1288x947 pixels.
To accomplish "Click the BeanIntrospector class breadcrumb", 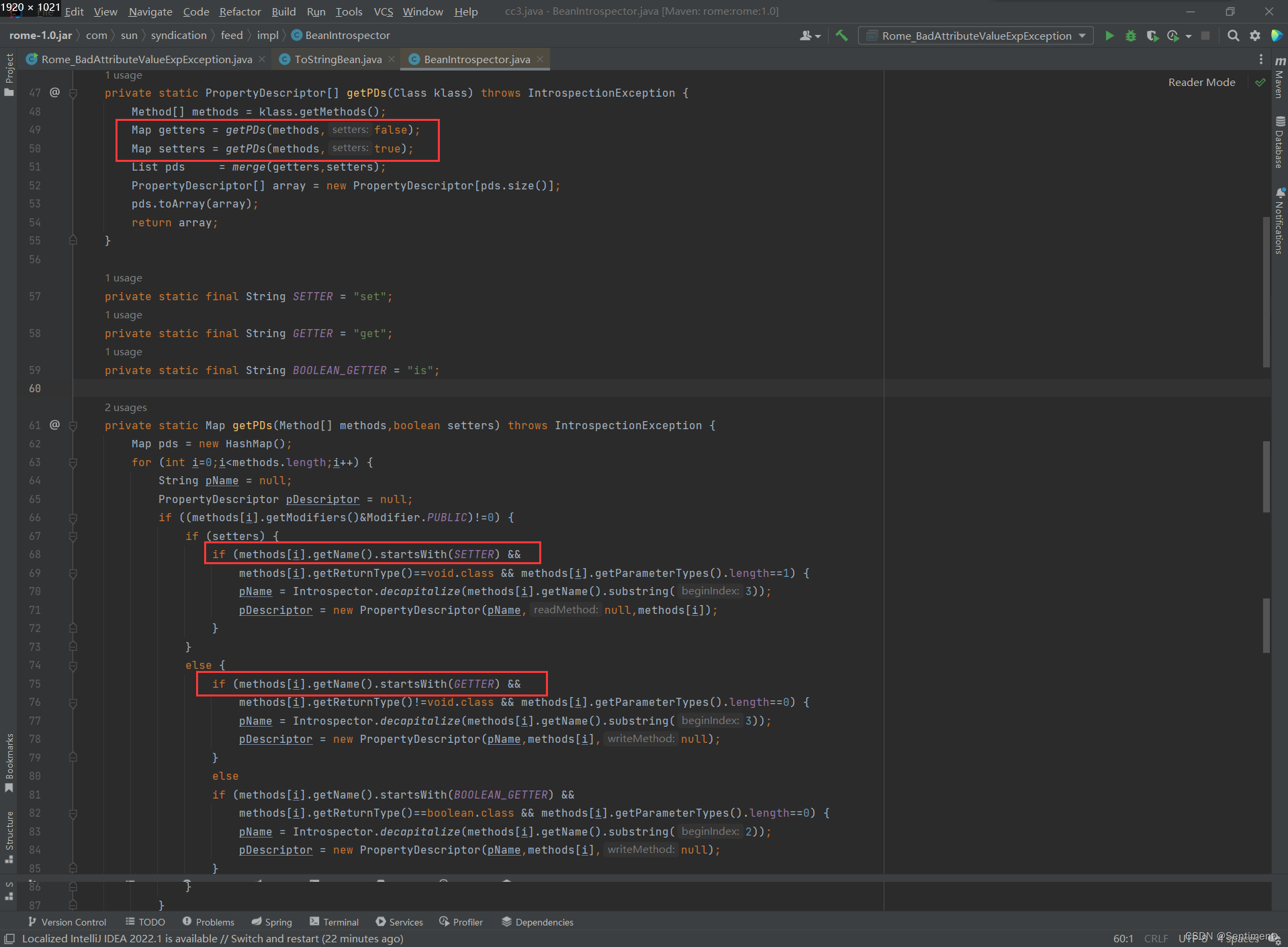I will click(340, 35).
